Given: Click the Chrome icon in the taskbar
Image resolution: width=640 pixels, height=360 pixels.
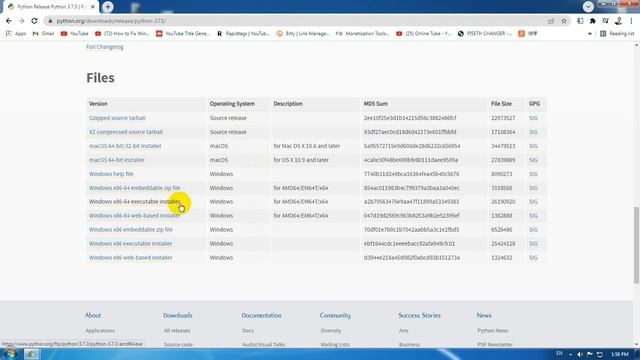Looking at the screenshot, I should click(31, 354).
